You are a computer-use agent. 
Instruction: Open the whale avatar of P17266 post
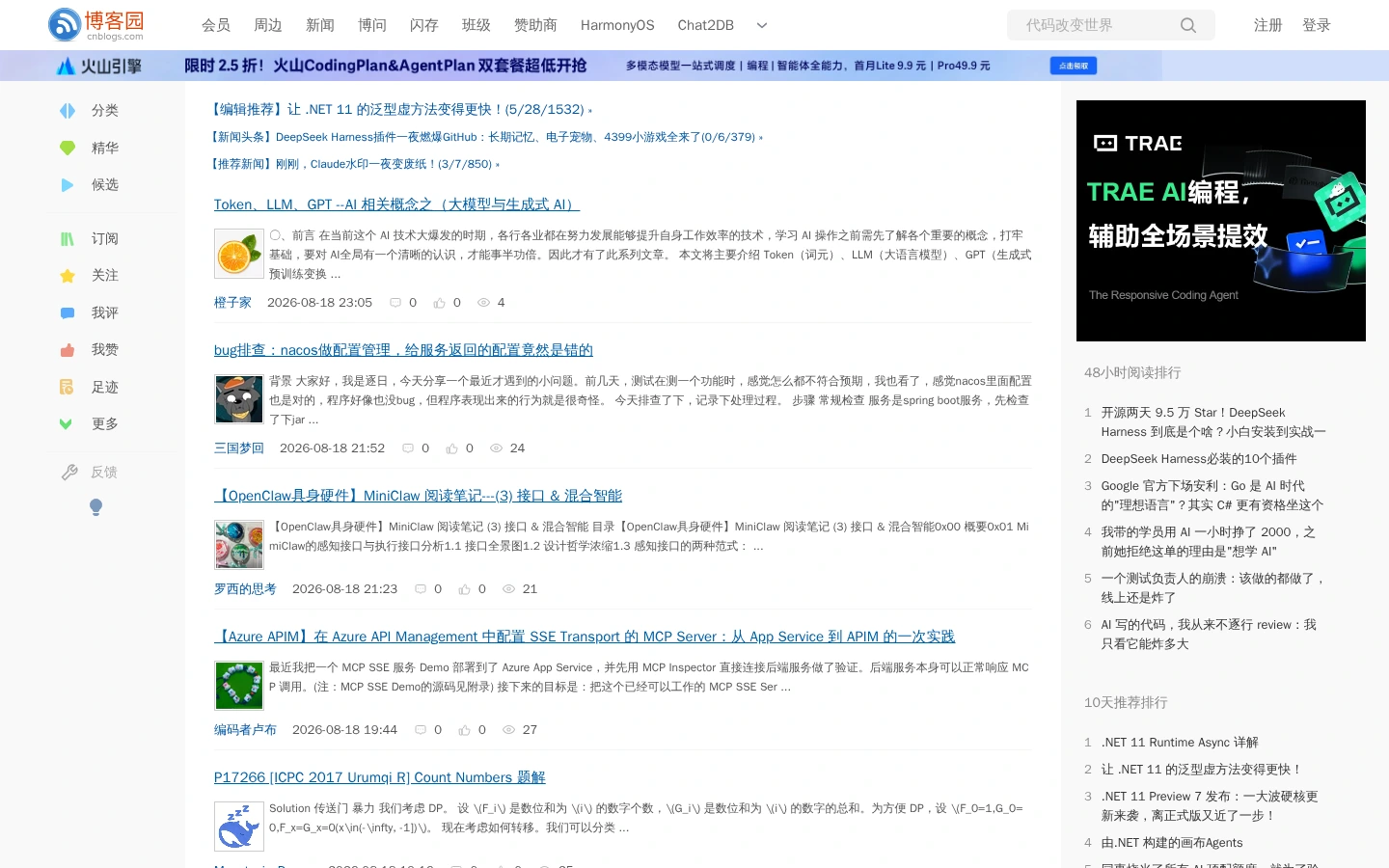click(239, 827)
